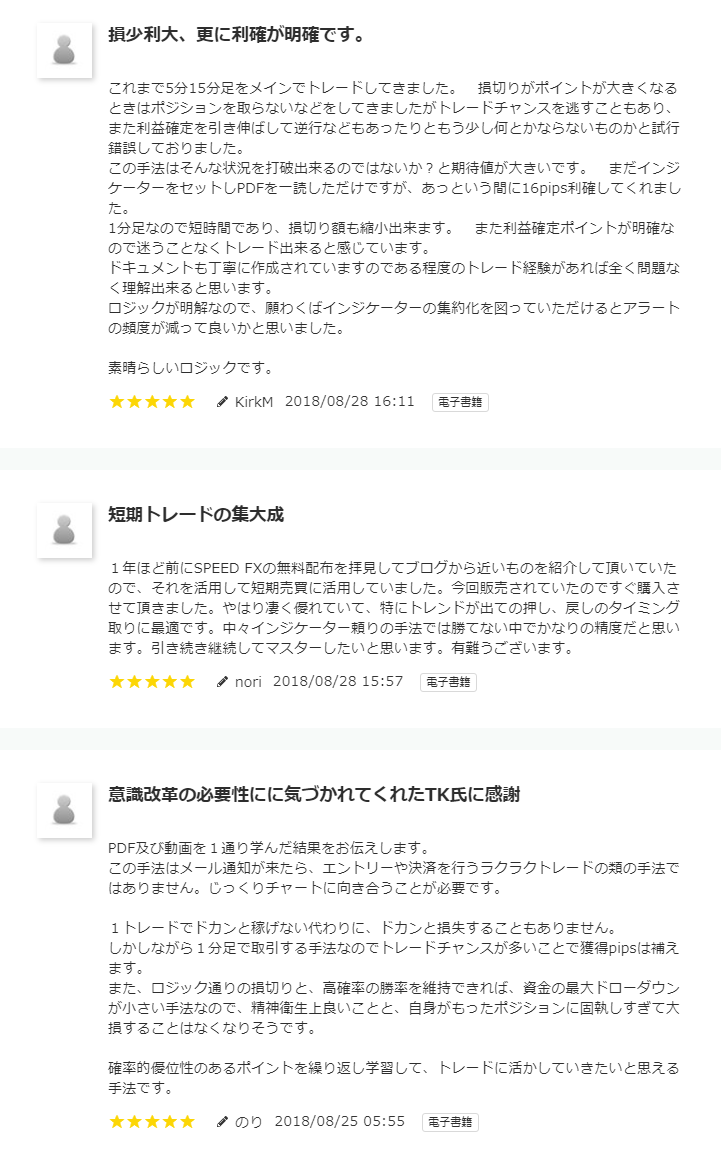
Task: Click timestamp 2018/08/25 05:55
Action: [340, 1122]
